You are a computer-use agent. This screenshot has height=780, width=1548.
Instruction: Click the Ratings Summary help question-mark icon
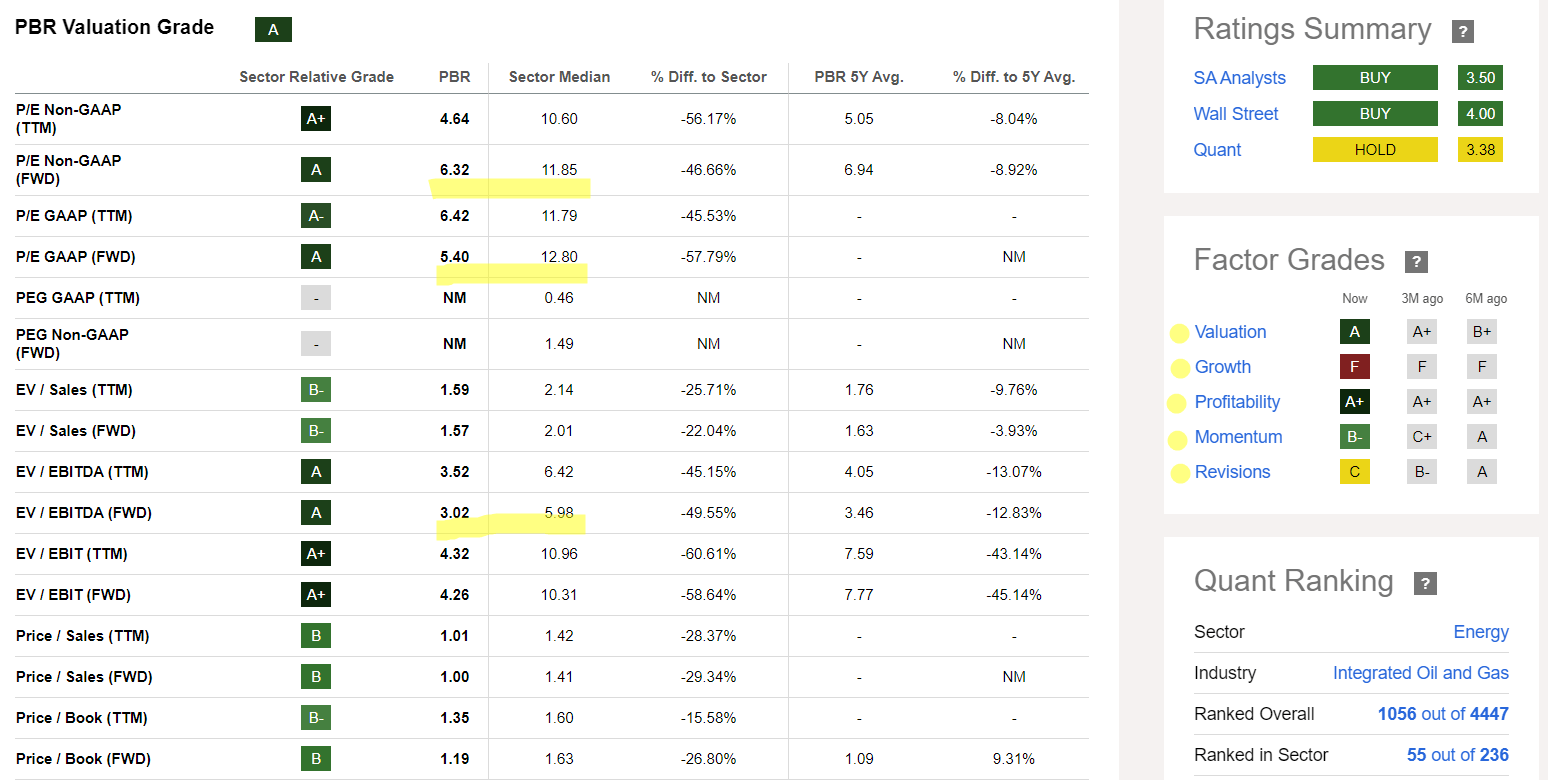1462,31
